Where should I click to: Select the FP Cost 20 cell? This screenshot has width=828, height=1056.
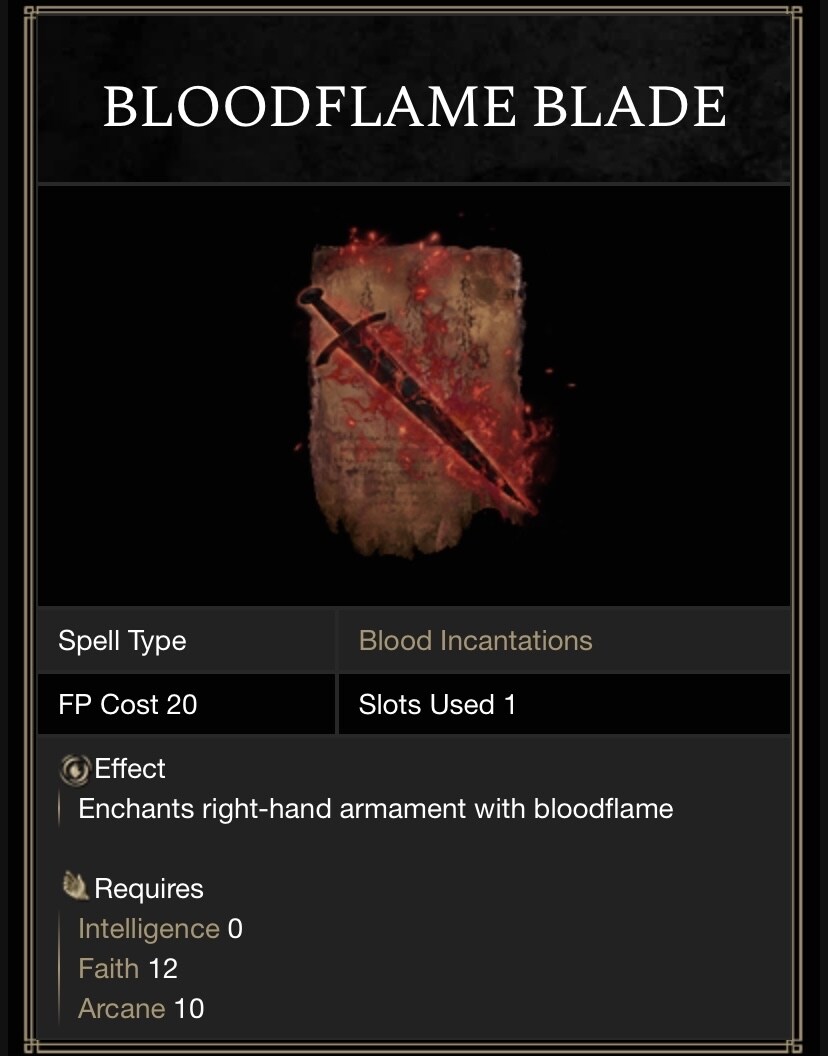[128, 705]
